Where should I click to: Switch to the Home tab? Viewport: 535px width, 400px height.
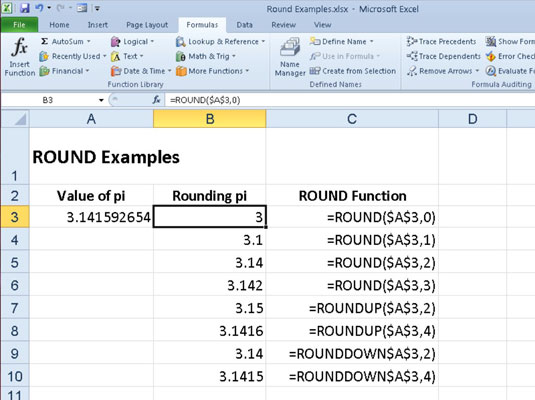59,25
